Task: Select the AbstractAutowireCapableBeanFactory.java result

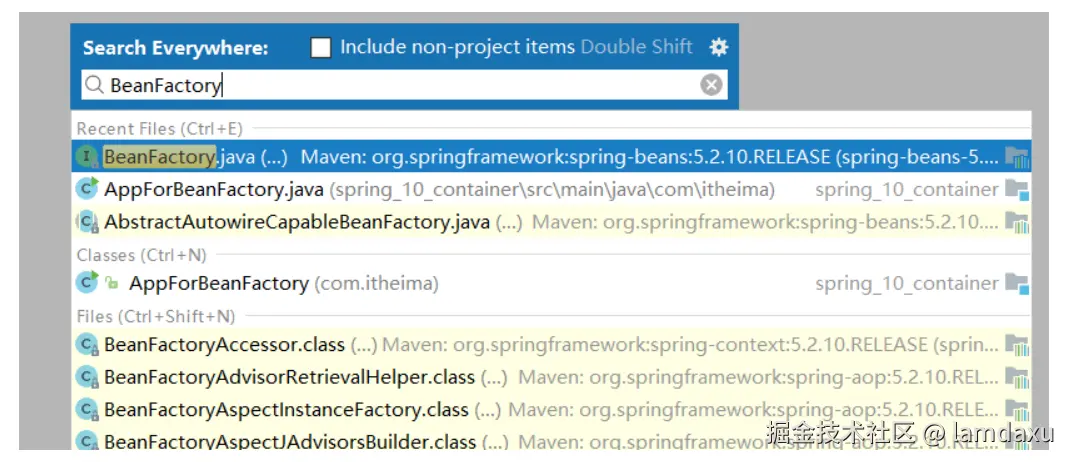Action: (x=297, y=221)
